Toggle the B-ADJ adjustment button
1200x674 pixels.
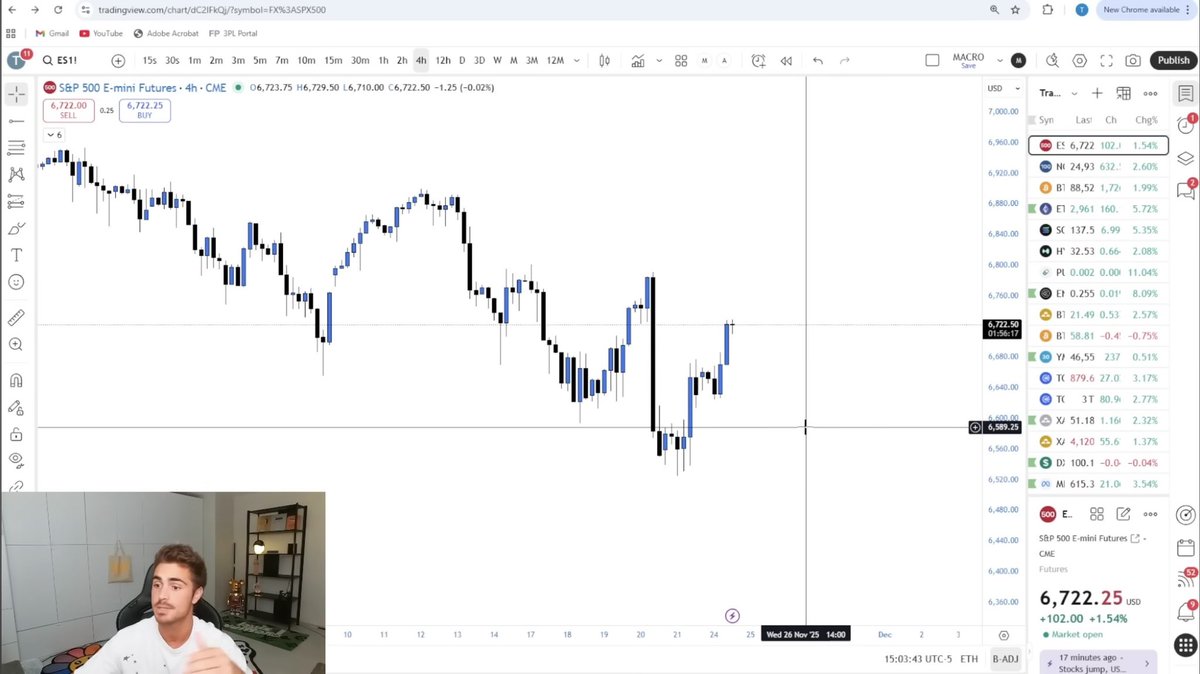(1006, 659)
